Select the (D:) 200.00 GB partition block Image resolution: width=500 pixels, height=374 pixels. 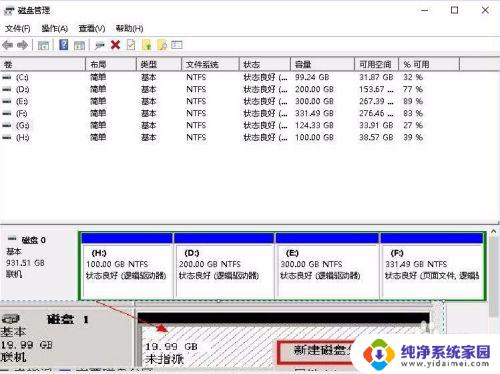coord(224,266)
